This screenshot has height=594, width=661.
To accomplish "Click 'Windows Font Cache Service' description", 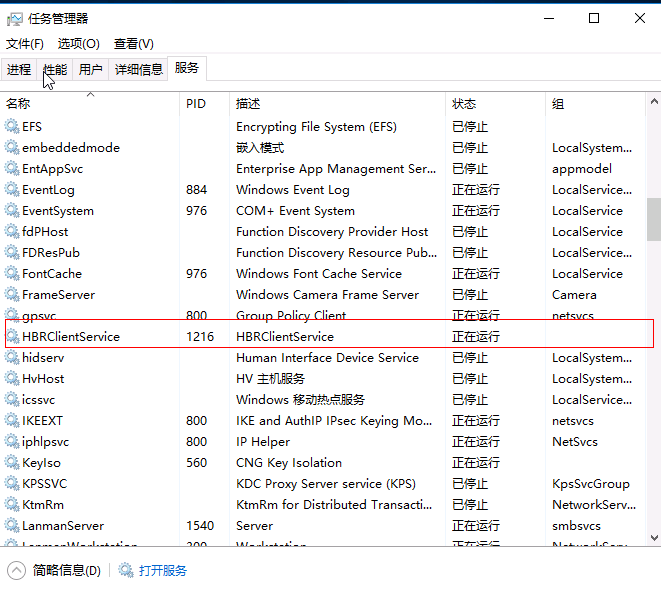I will 319,274.
